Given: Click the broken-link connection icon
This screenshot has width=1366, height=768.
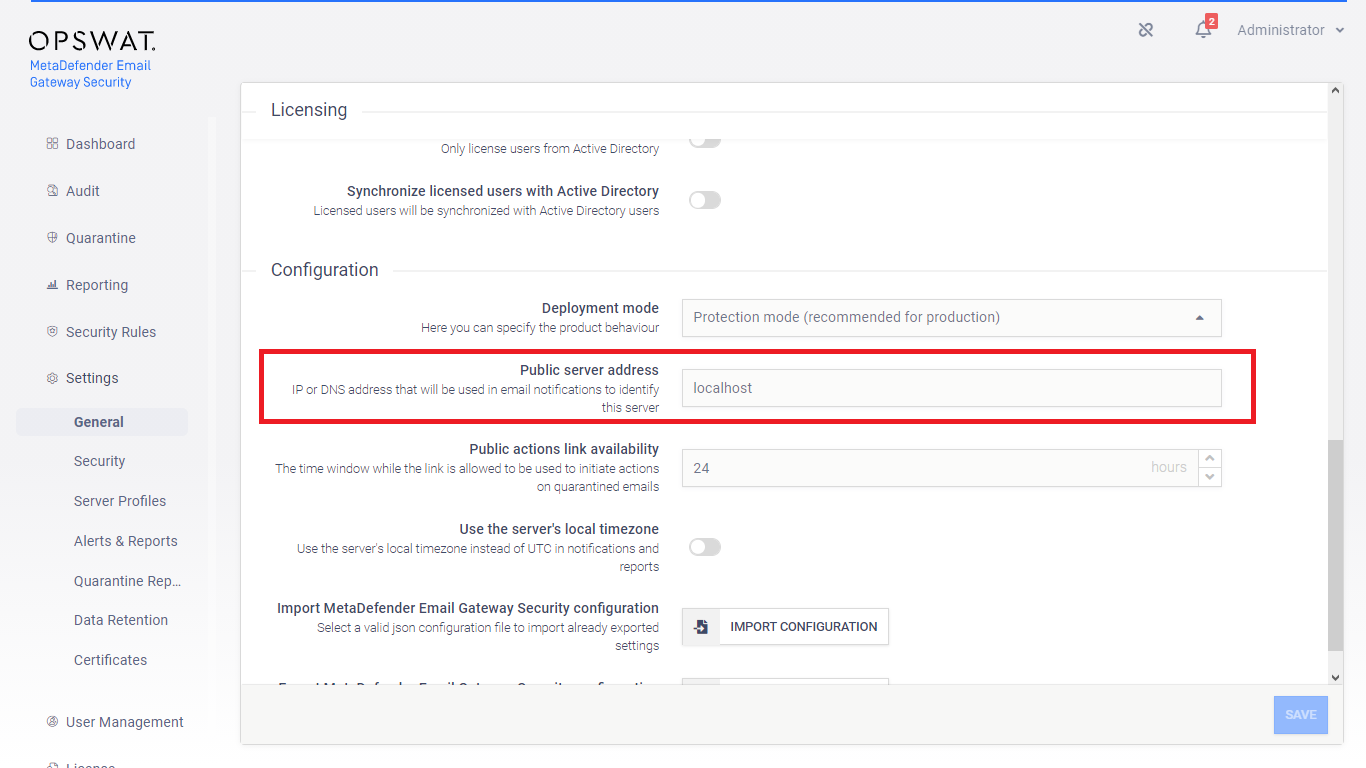Looking at the screenshot, I should [1146, 30].
